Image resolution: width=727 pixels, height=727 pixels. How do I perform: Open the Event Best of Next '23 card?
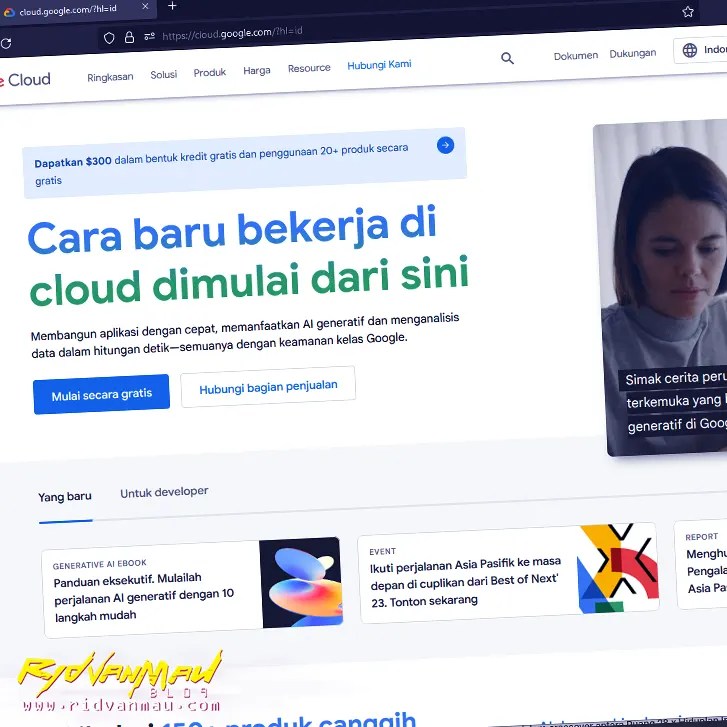pyautogui.click(x=509, y=573)
